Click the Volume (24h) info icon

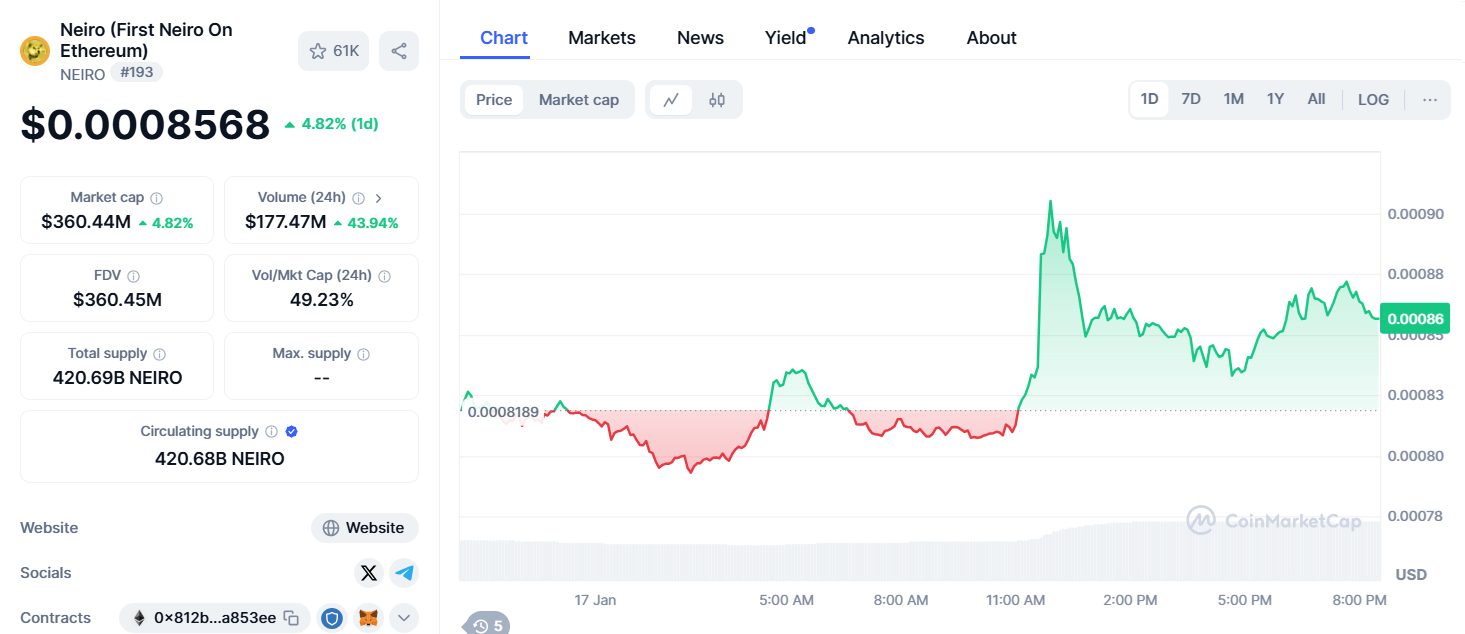point(358,198)
